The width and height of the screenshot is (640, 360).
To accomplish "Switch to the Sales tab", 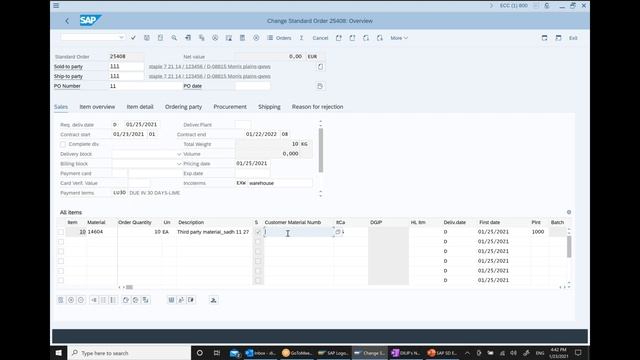I will pos(61,107).
